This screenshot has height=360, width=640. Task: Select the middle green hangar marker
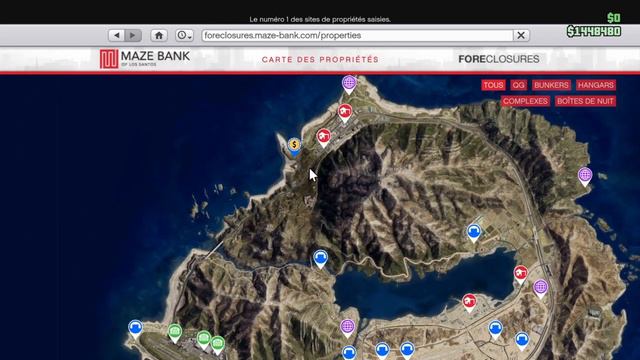(x=204, y=340)
